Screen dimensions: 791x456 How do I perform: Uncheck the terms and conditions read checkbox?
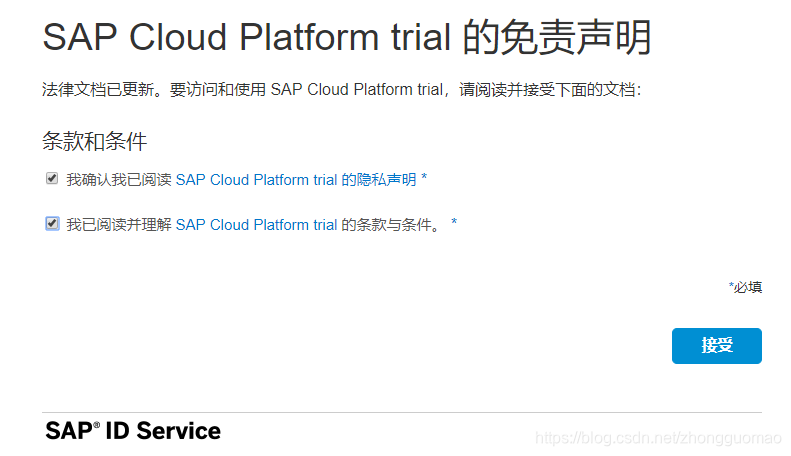click(52, 223)
